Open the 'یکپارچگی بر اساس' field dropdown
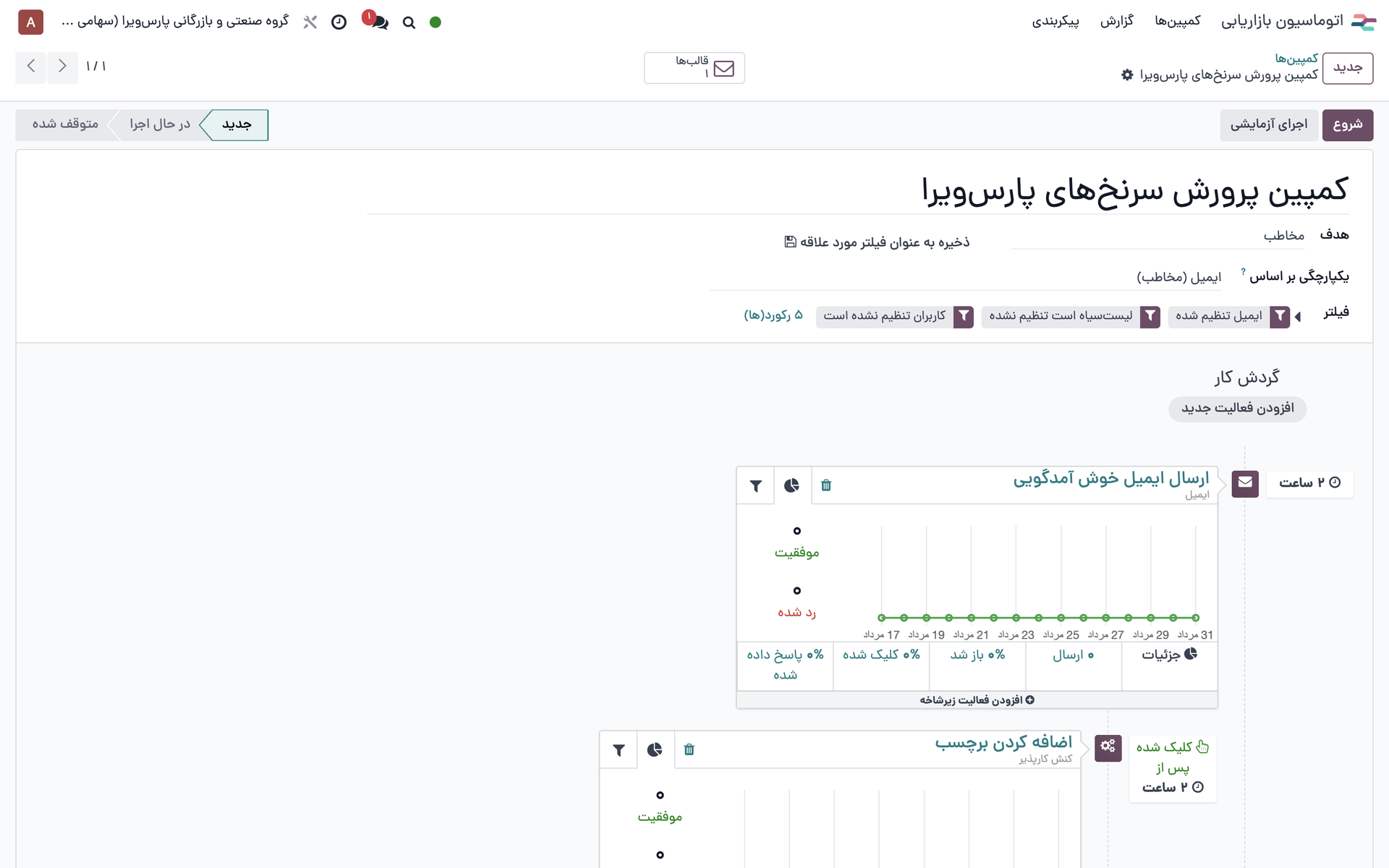Screen dimensions: 1389x868 pyautogui.click(x=967, y=277)
